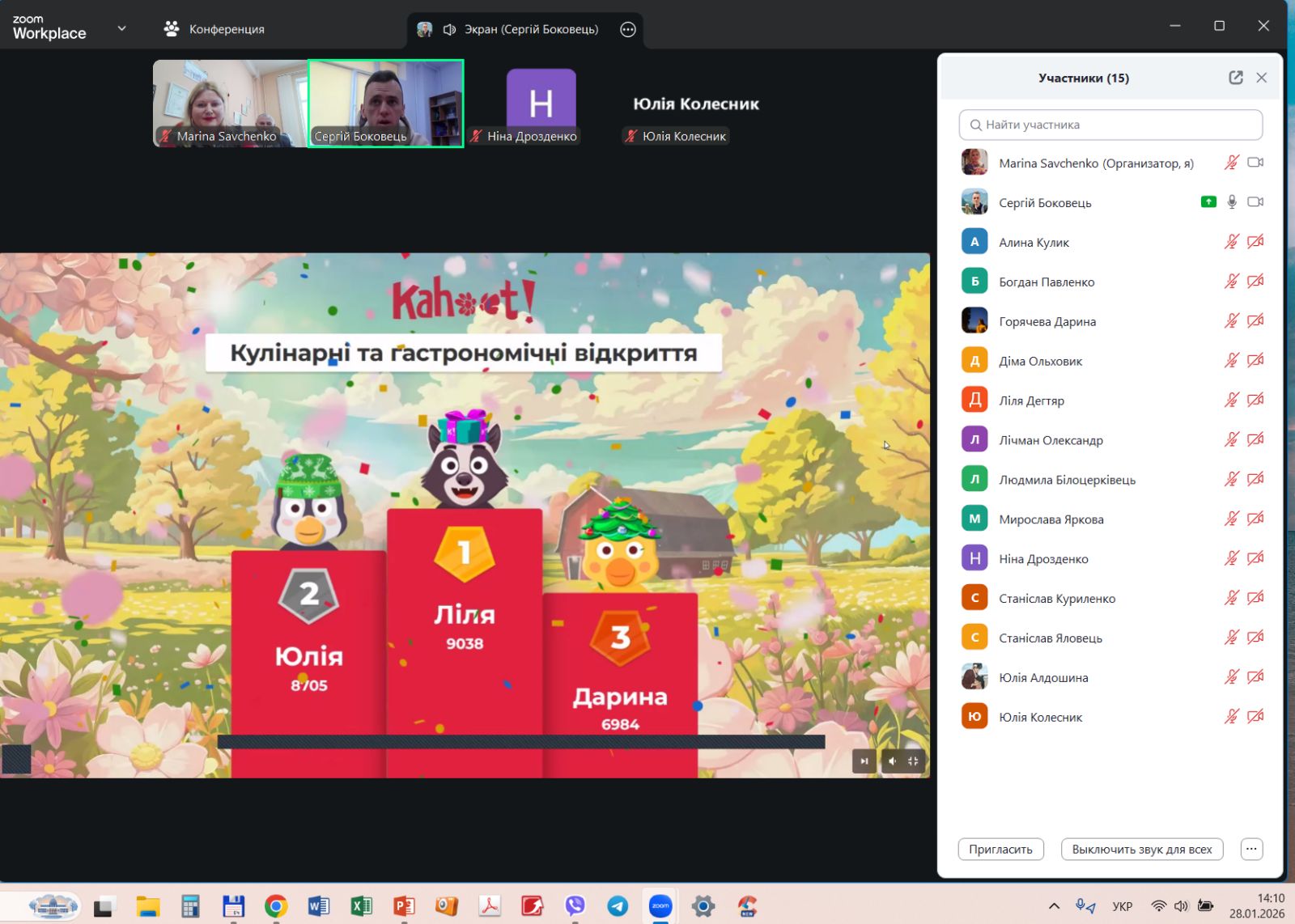1295x924 pixels.
Task: Click the Kahoot skip-next button
Action: (864, 761)
